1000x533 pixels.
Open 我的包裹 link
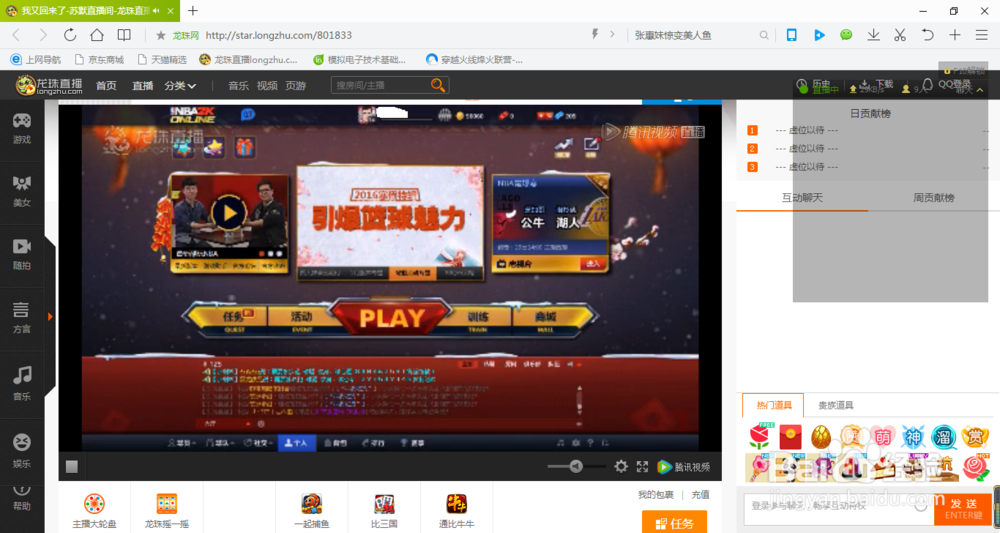(656, 495)
